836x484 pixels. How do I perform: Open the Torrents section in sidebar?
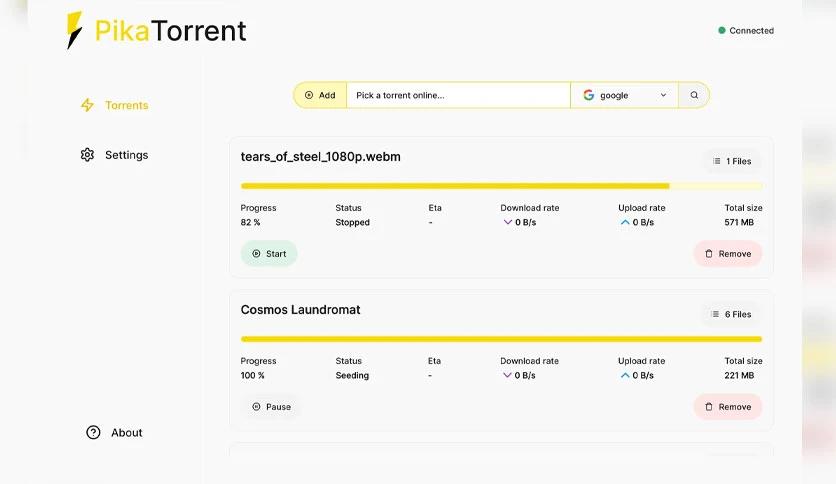click(x=115, y=105)
